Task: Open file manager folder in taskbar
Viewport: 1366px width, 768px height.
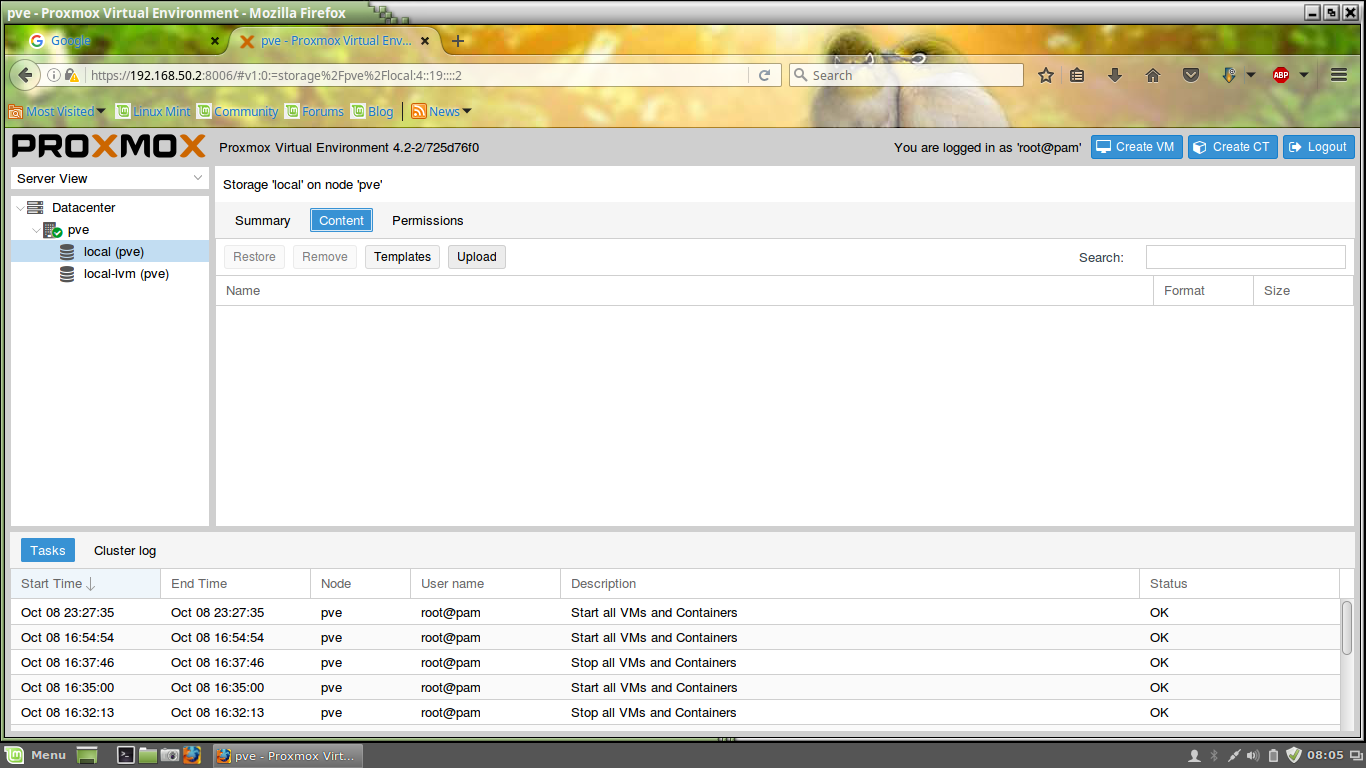Action: click(x=148, y=755)
